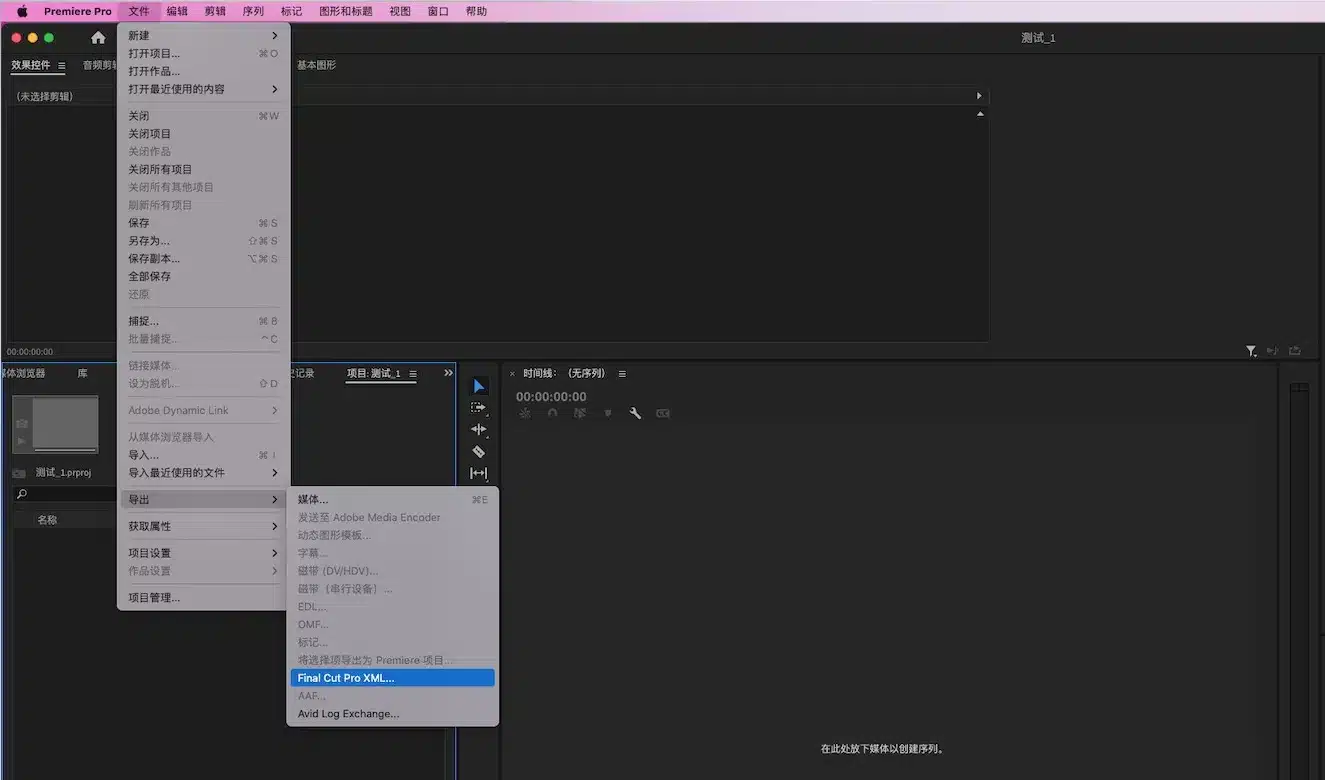Open Effect Controls panel menu icon

click(x=62, y=66)
